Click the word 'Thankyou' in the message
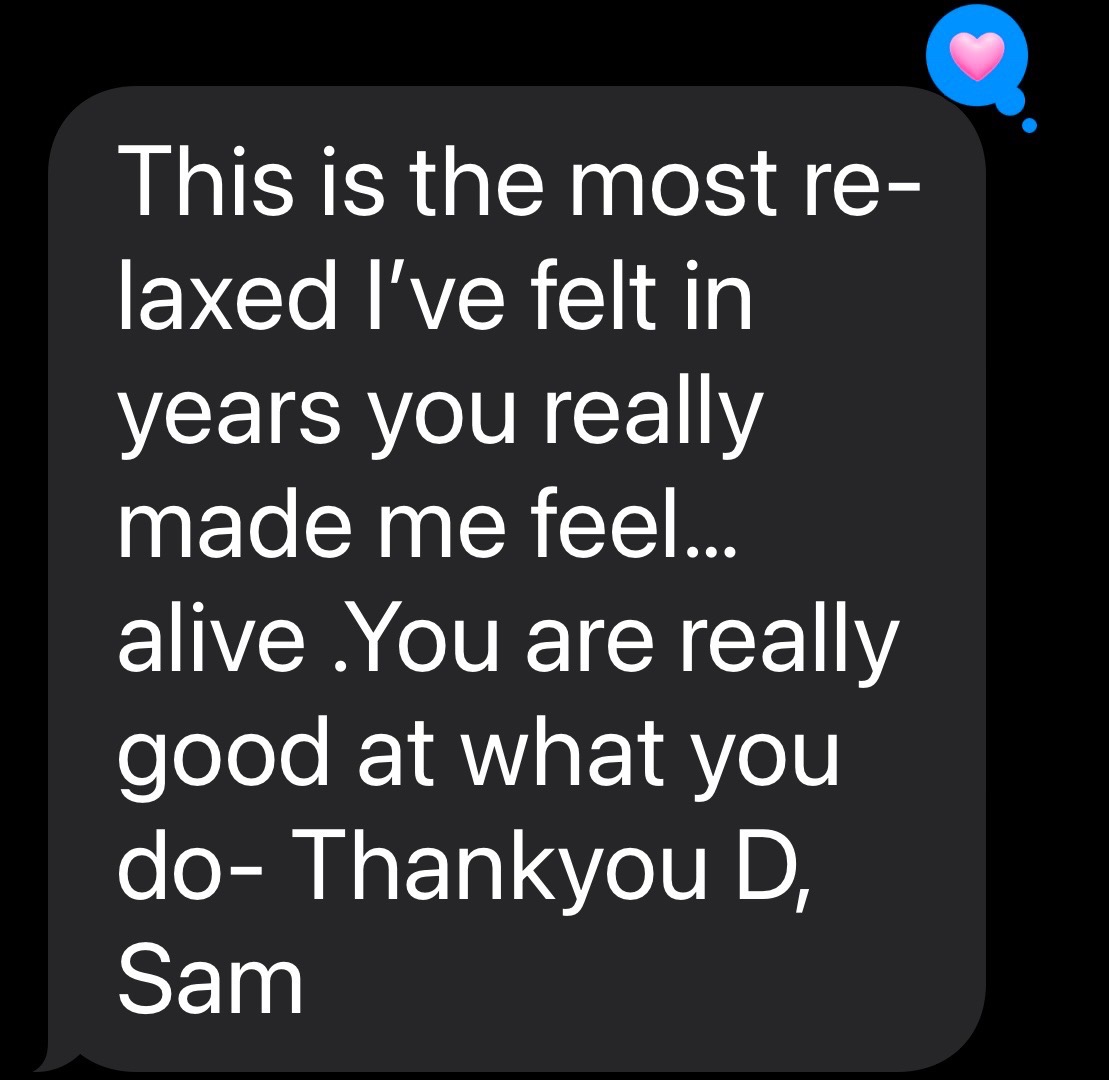Image resolution: width=1109 pixels, height=1080 pixels. pos(506,867)
